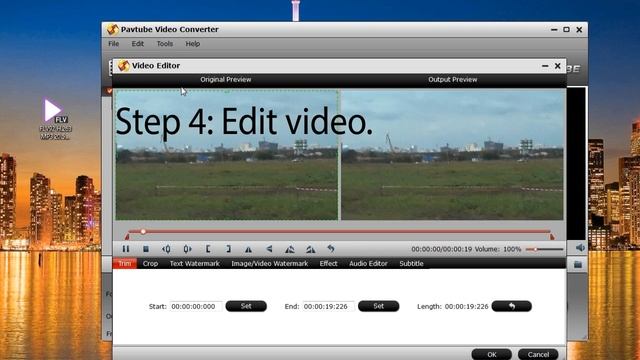The width and height of the screenshot is (640, 360).
Task: Open the Help menu
Action: click(x=193, y=44)
